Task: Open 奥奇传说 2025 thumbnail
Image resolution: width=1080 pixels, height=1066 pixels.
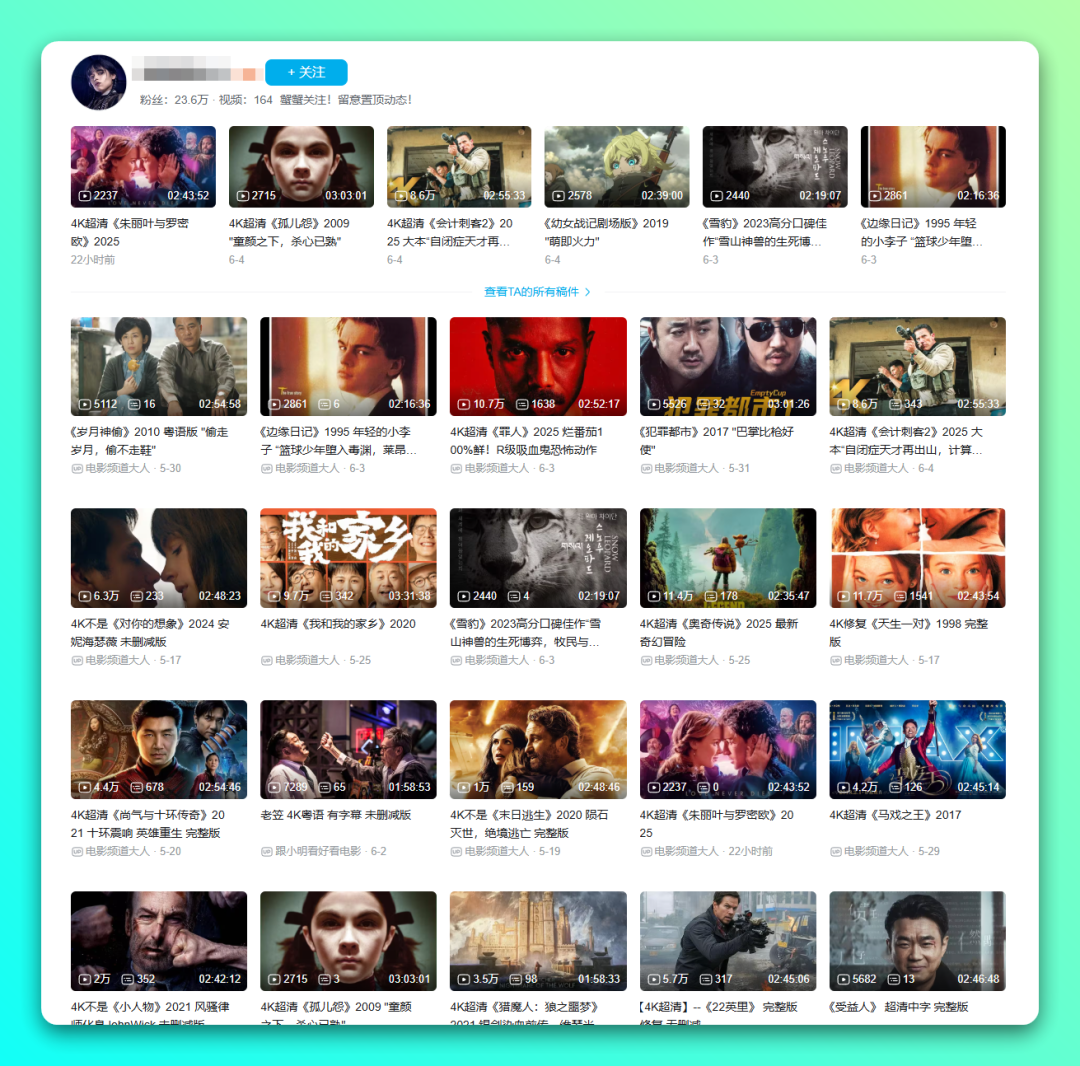Action: 728,558
